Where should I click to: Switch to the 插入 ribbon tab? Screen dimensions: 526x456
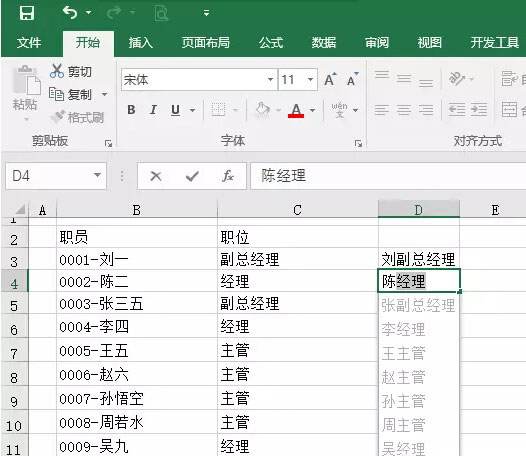[141, 43]
